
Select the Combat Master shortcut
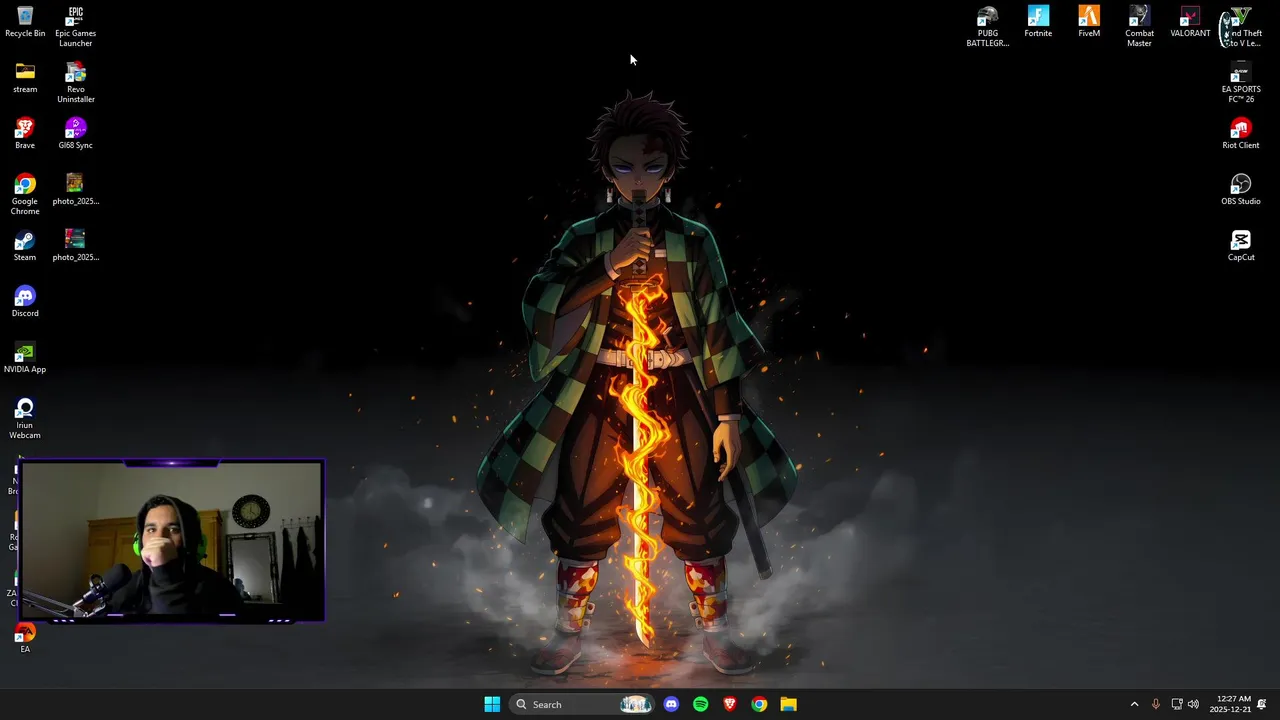pos(1140,26)
